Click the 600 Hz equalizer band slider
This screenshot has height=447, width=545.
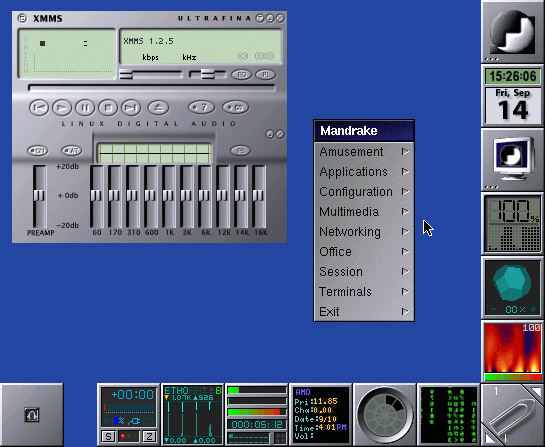(x=151, y=196)
